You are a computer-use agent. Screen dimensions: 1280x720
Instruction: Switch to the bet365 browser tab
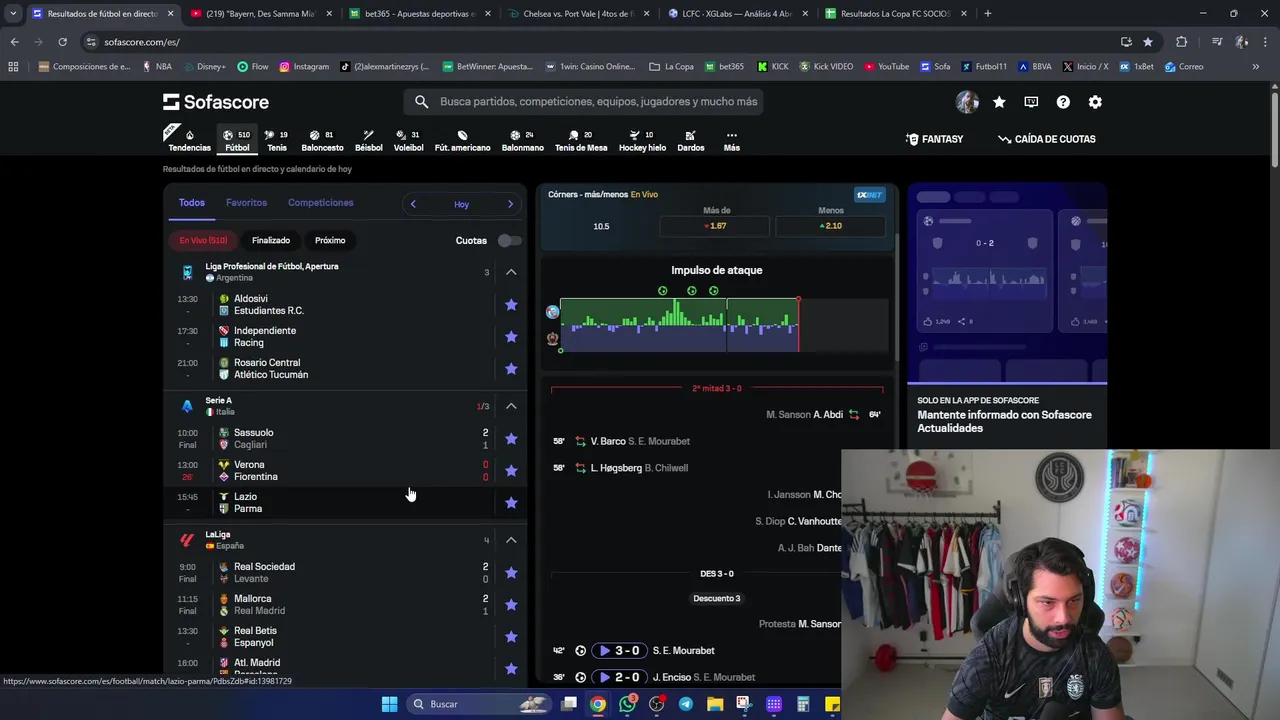[x=419, y=14]
